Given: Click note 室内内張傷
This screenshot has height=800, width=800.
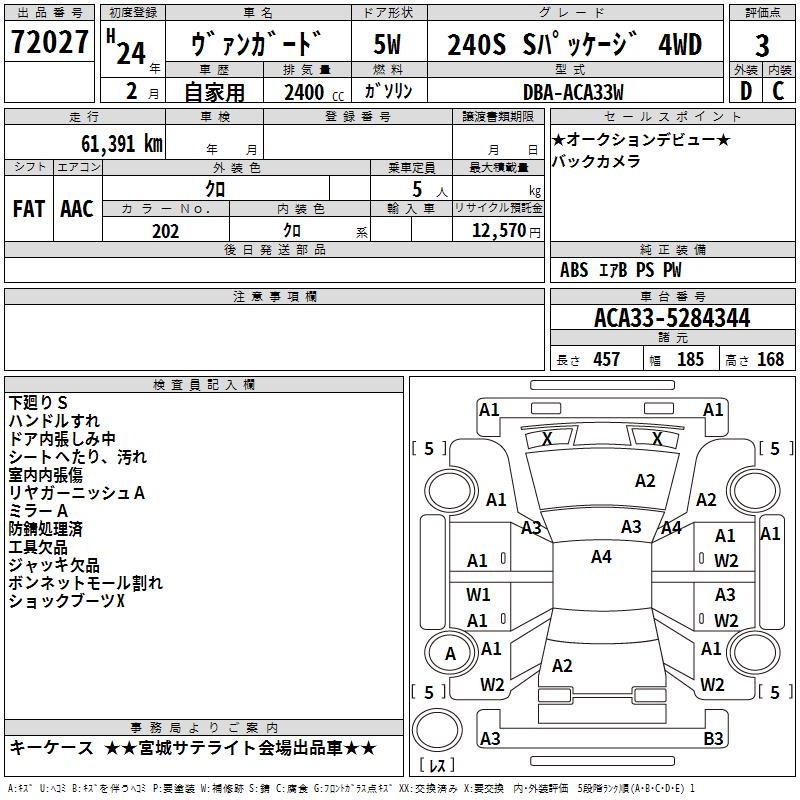Looking at the screenshot, I should tap(46, 474).
